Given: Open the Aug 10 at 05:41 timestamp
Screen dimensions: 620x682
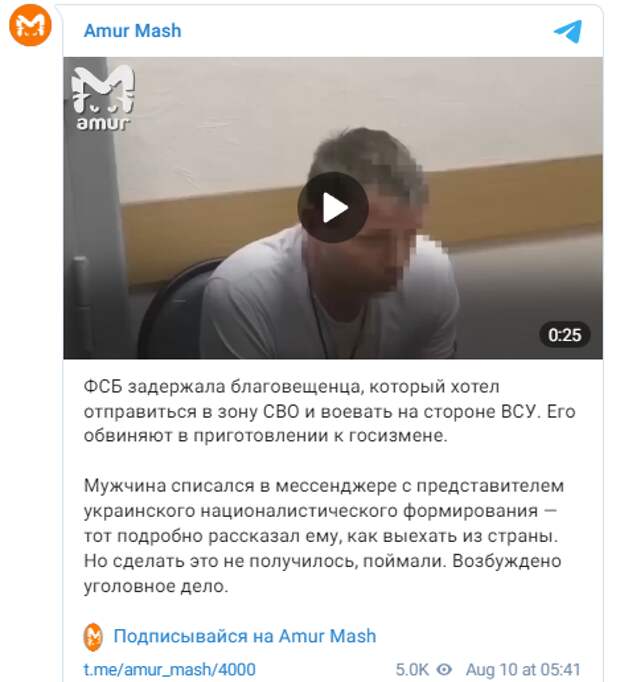Looking at the screenshot, I should tap(523, 669).
